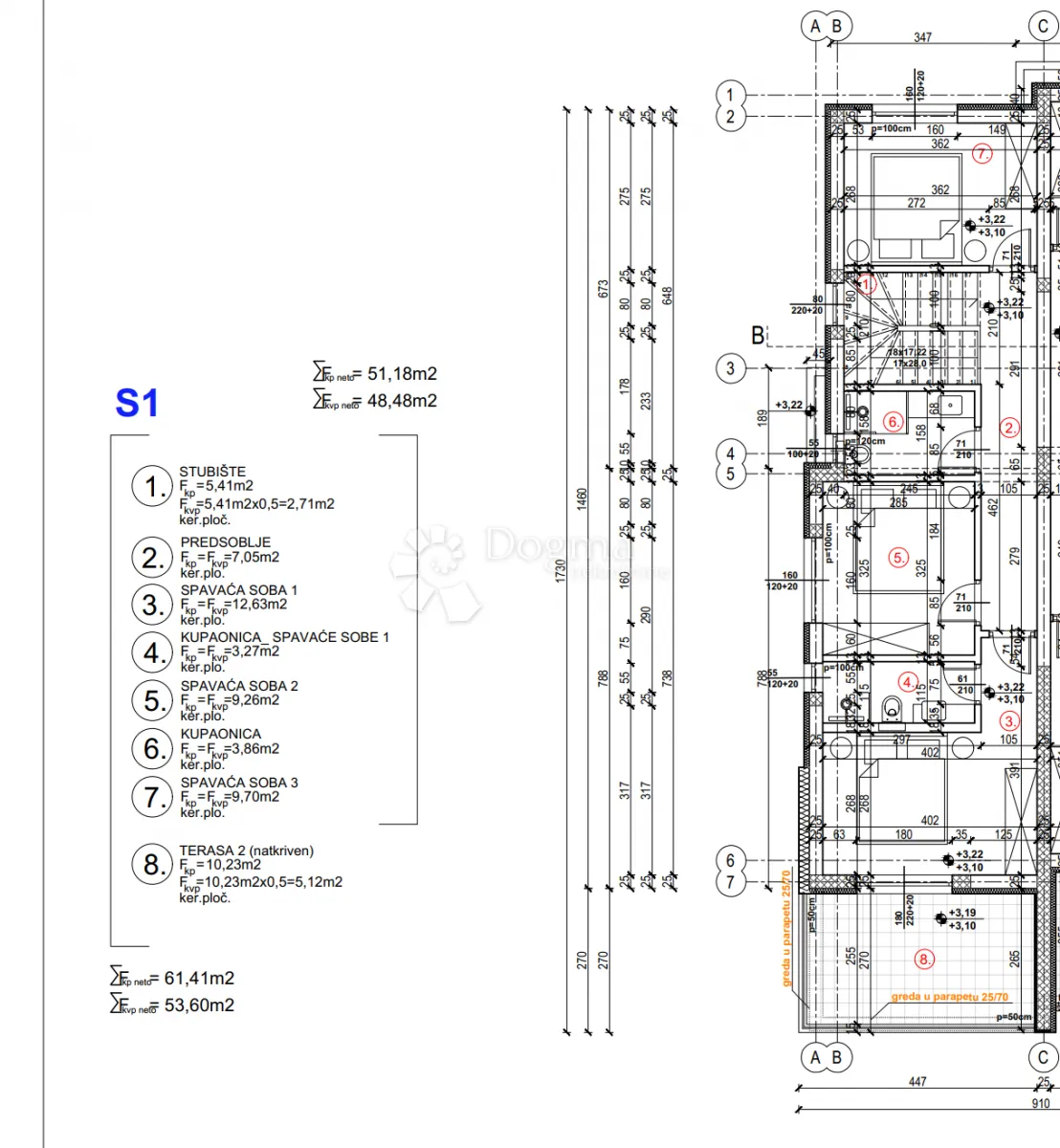The height and width of the screenshot is (1148, 1060).
Task: Click the 910 dimension below the plan
Action: tap(1041, 1103)
